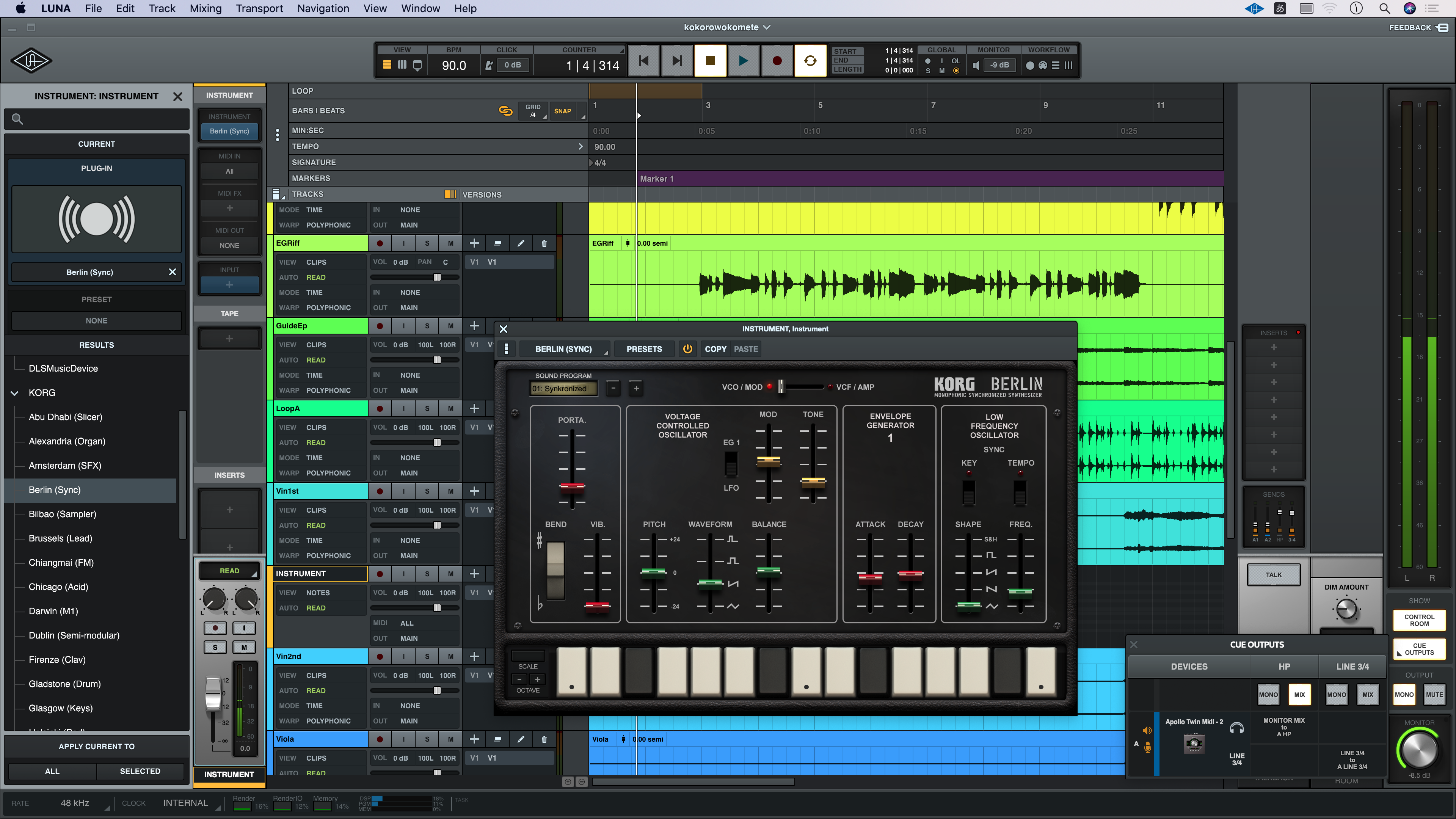This screenshot has height=819, width=1456.
Task: Open the Navigation menu
Action: pos(323,8)
